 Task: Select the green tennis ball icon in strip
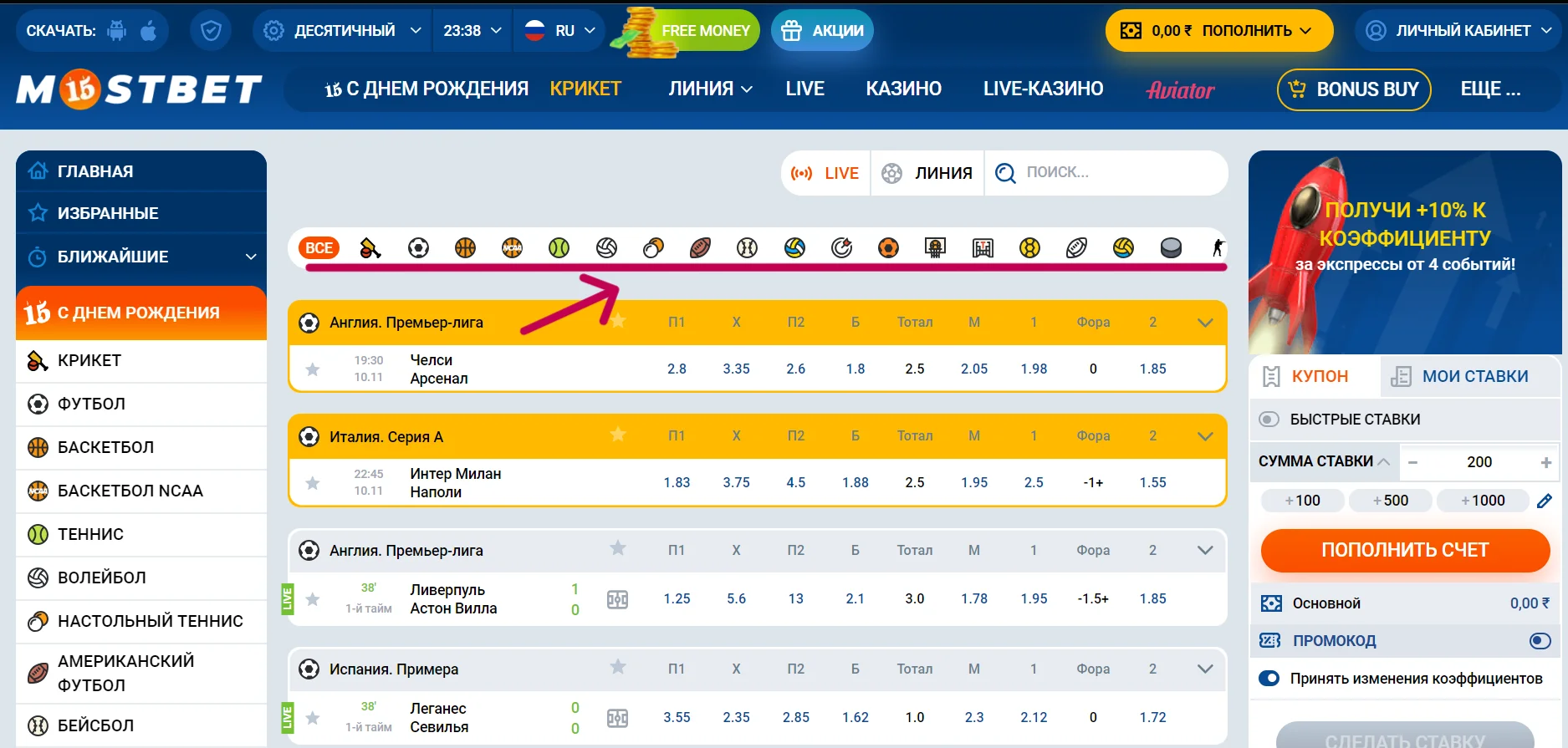[x=559, y=248]
